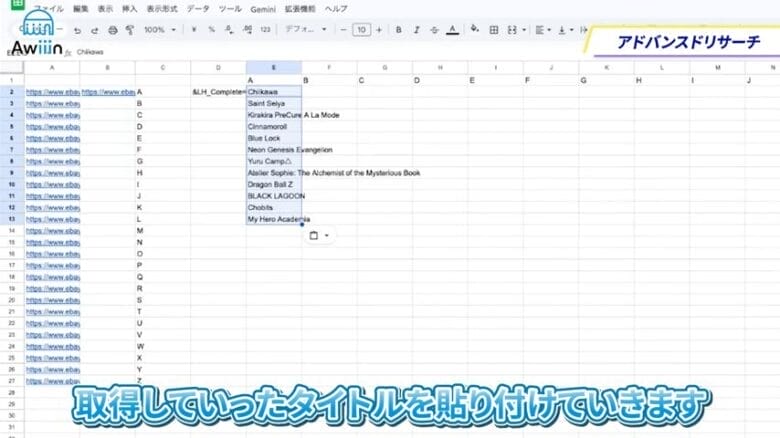Activate the paint format tool
This screenshot has height=438, width=780.
[130, 30]
